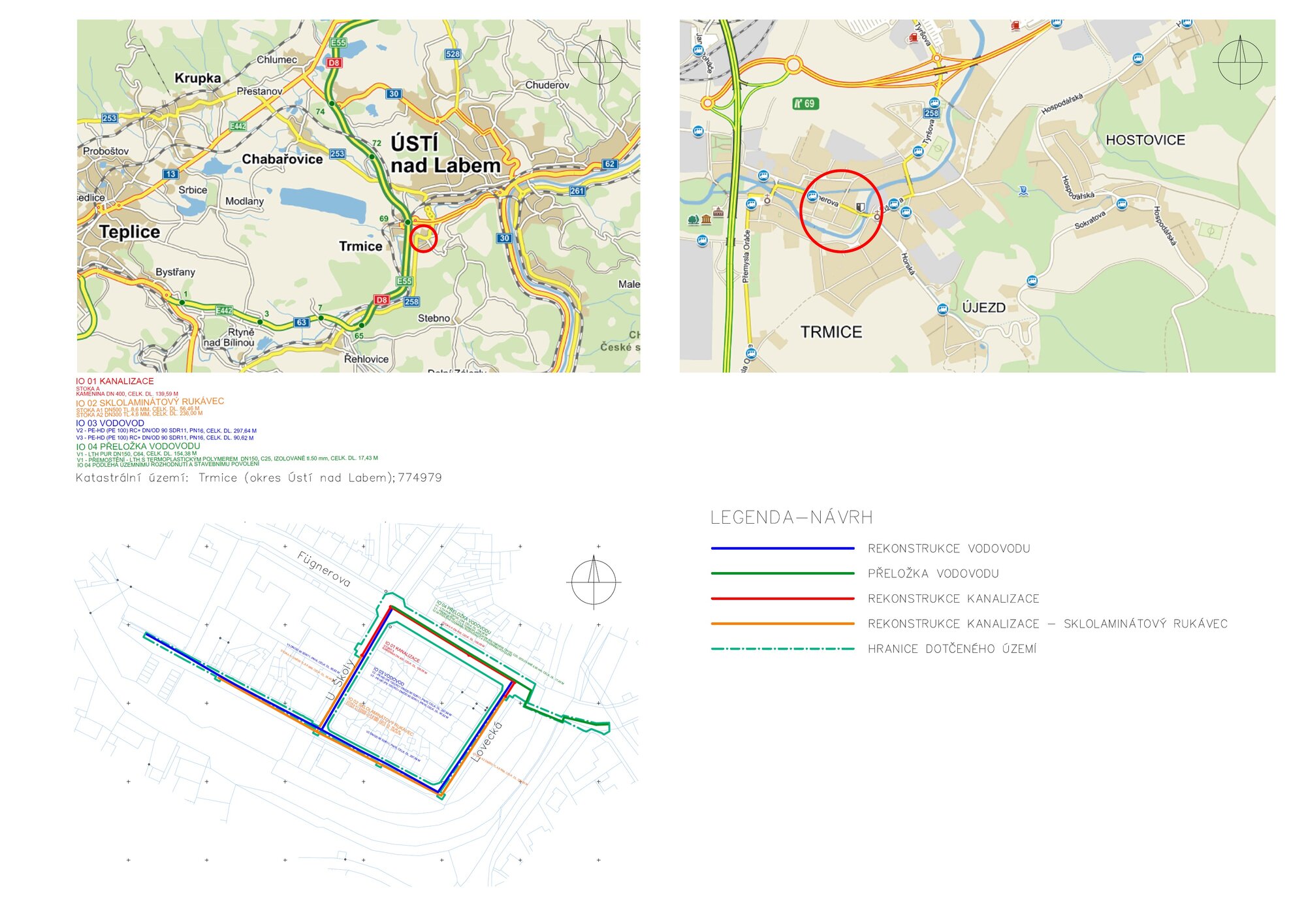Click the U Školy street label on the site plan

click(x=340, y=680)
